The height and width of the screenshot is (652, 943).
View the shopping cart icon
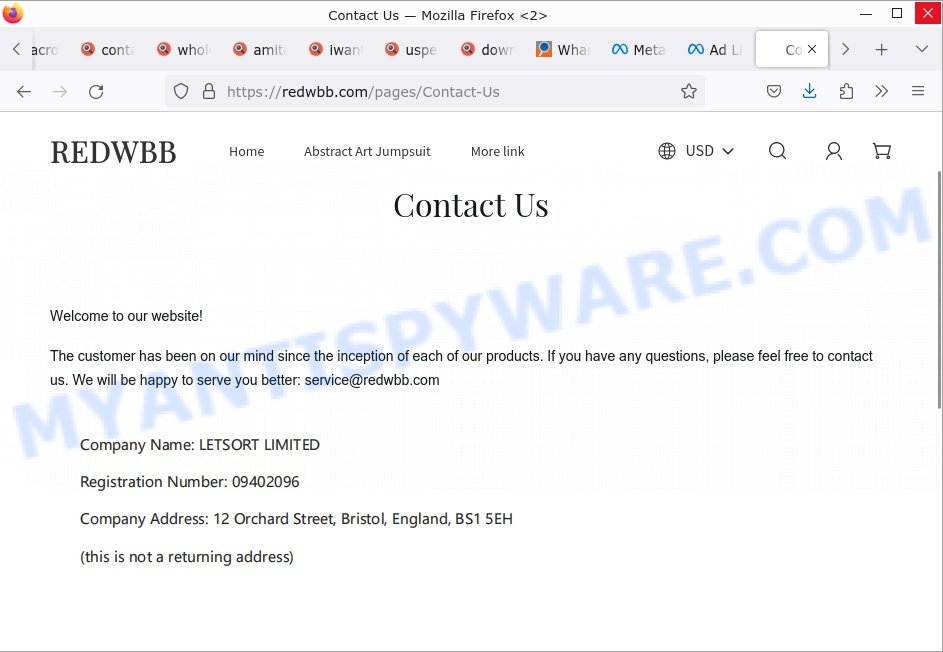pyautogui.click(x=882, y=150)
